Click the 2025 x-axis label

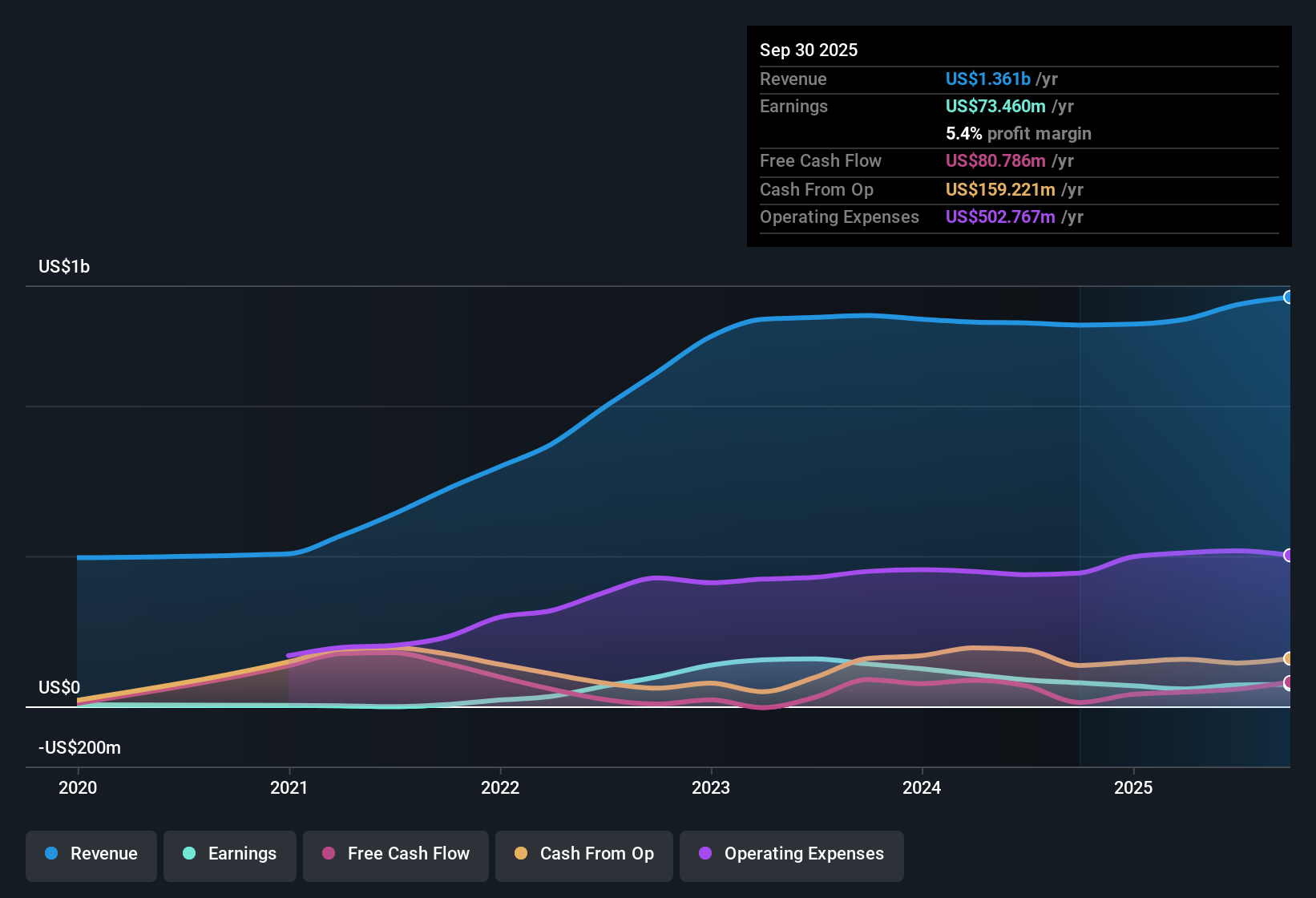click(x=1133, y=787)
